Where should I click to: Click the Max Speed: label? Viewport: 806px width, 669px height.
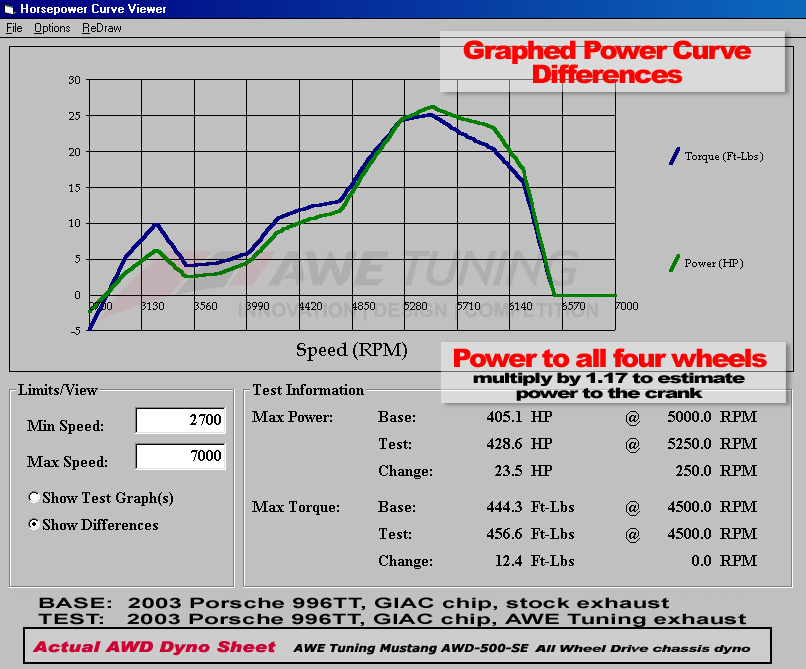[x=67, y=462]
